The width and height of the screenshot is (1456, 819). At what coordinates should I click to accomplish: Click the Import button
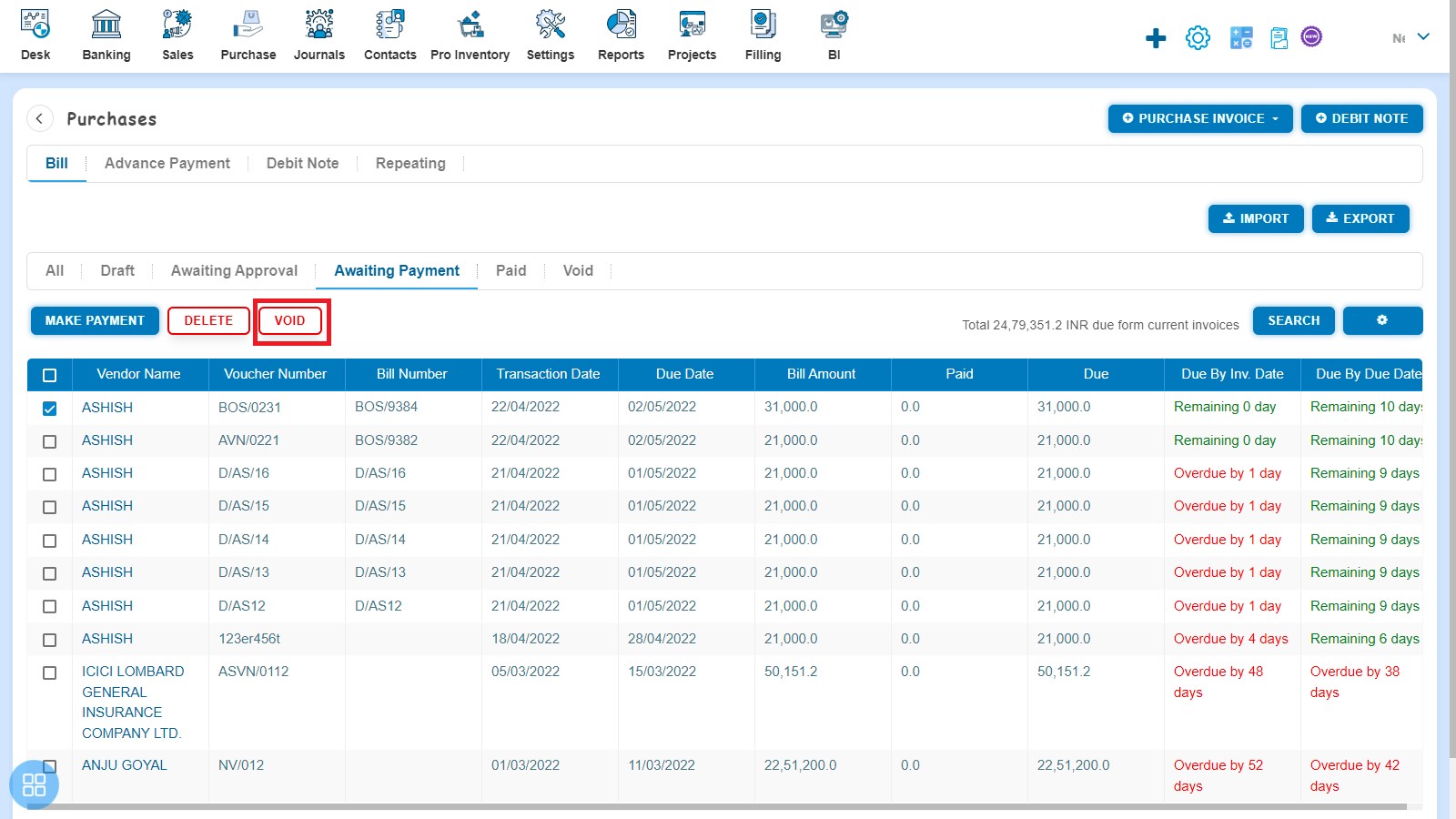(x=1256, y=218)
